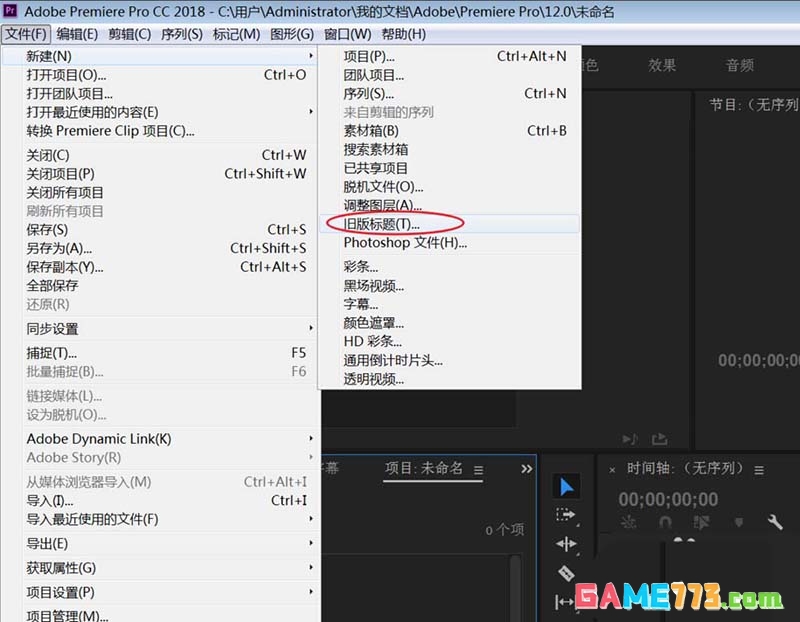Screen dimensions: 800x622
Task: Choose 另存为(A)... entry
Action: pos(160,248)
